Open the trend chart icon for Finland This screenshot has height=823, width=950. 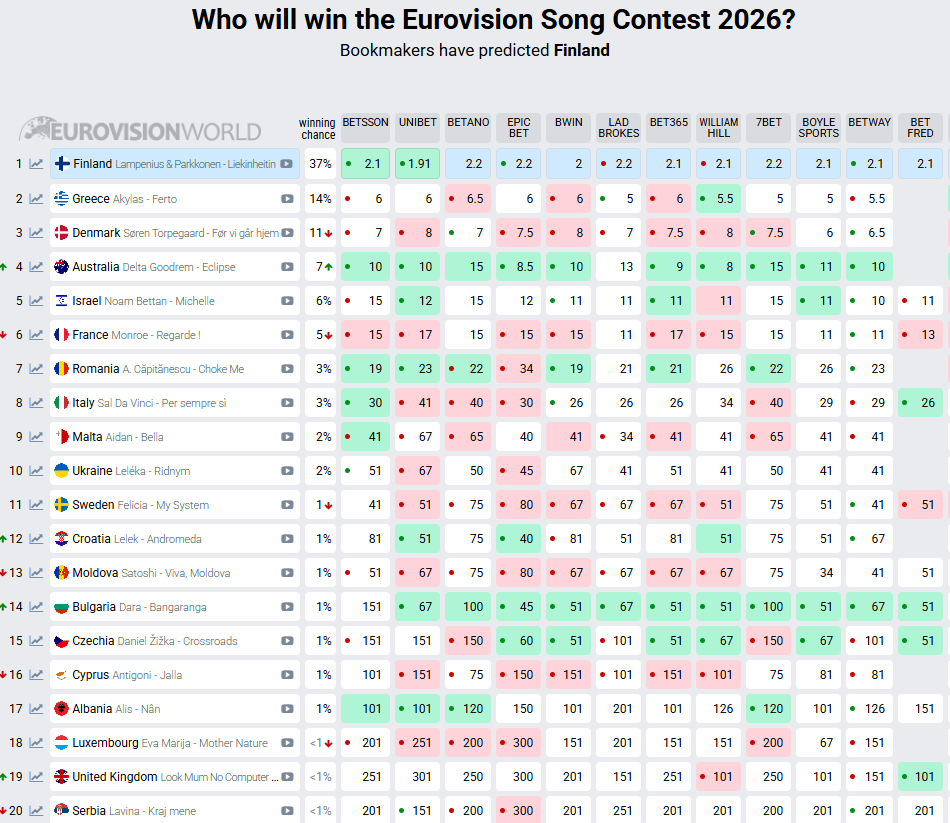pyautogui.click(x=36, y=164)
